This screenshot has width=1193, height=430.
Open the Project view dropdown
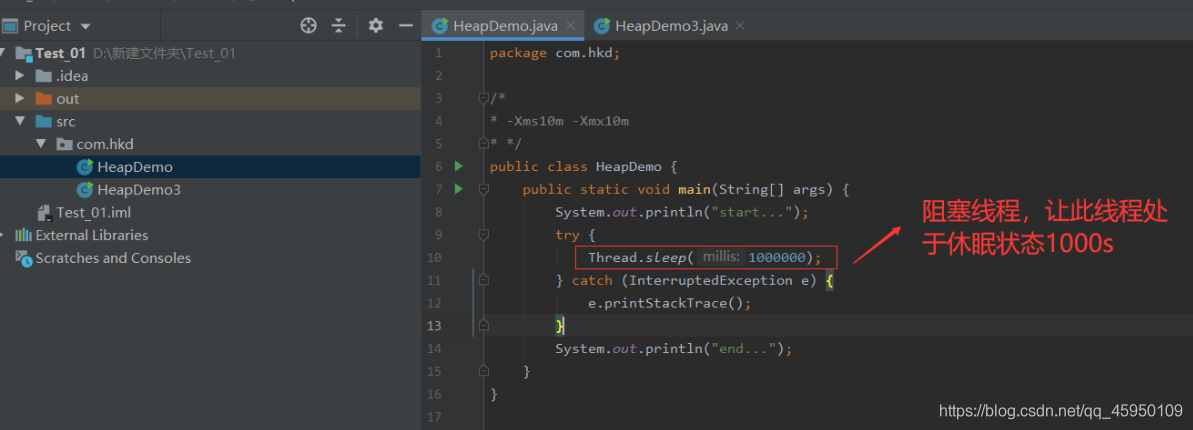pyautogui.click(x=85, y=26)
